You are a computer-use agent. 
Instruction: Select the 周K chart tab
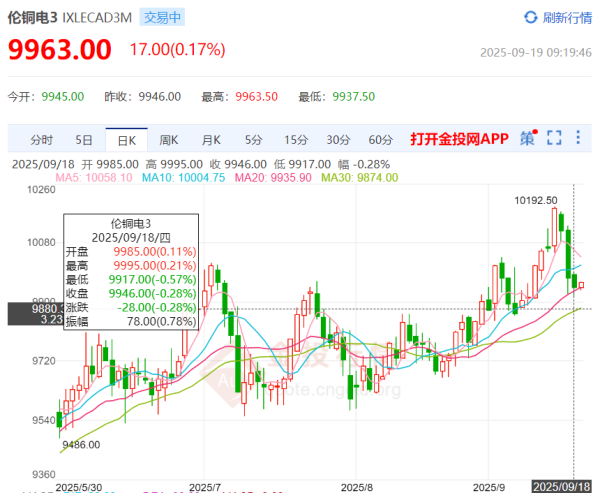pos(169,140)
